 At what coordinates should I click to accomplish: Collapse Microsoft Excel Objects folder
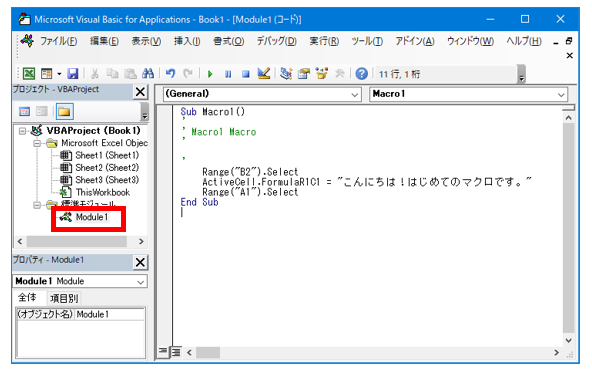(x=37, y=144)
